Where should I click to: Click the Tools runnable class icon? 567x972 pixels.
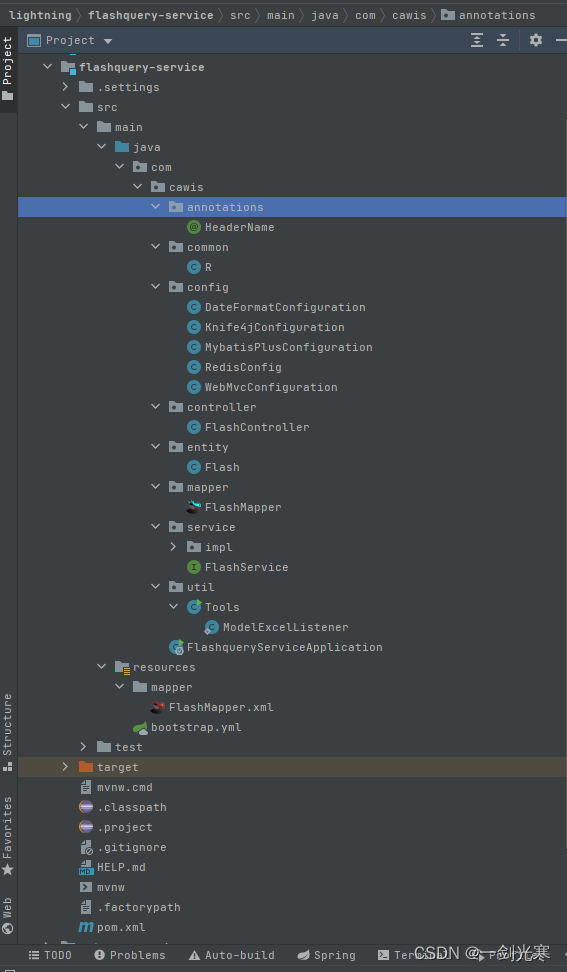click(x=195, y=607)
